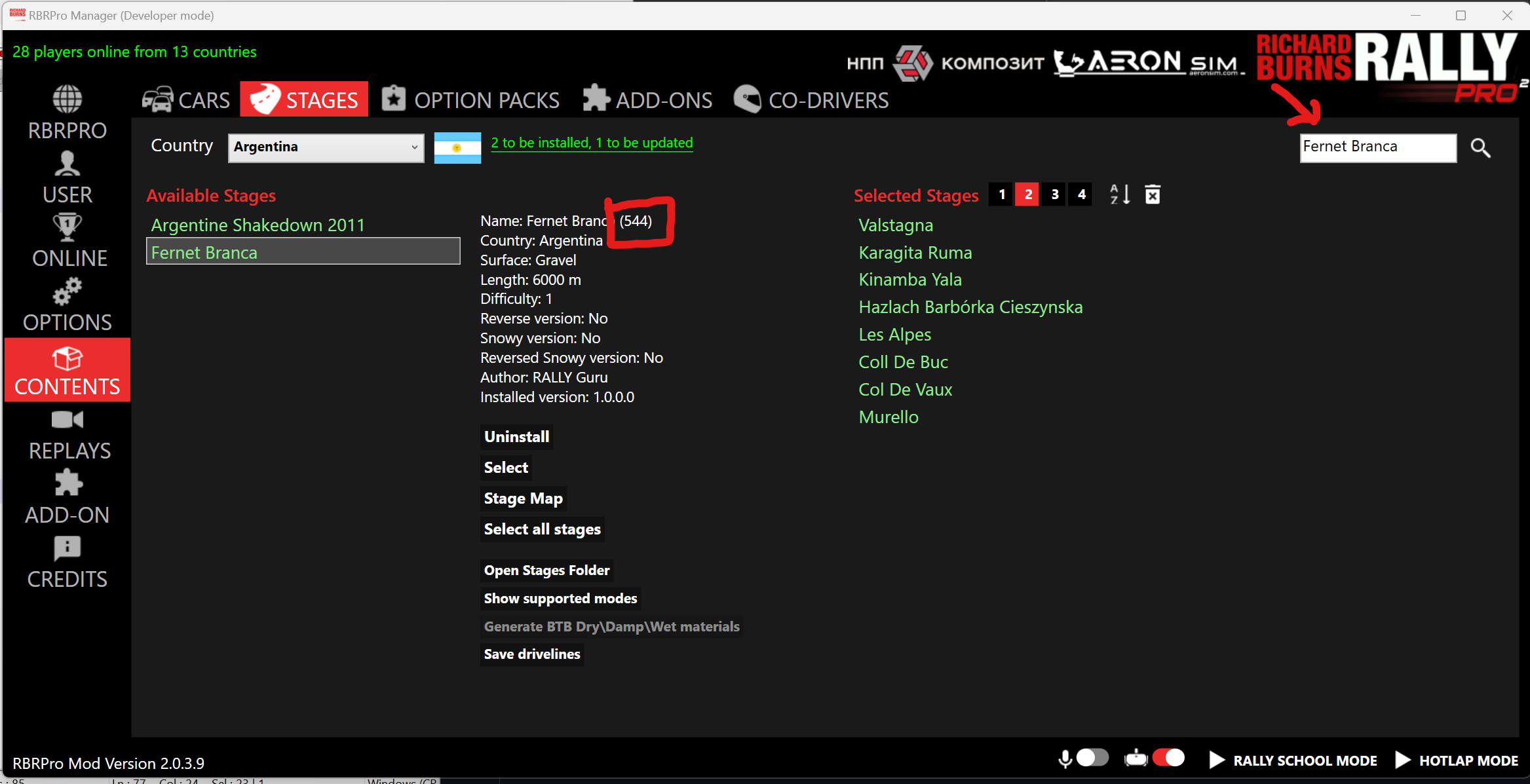Click the search magnifier icon
The width and height of the screenshot is (1530, 784).
tap(1480, 148)
